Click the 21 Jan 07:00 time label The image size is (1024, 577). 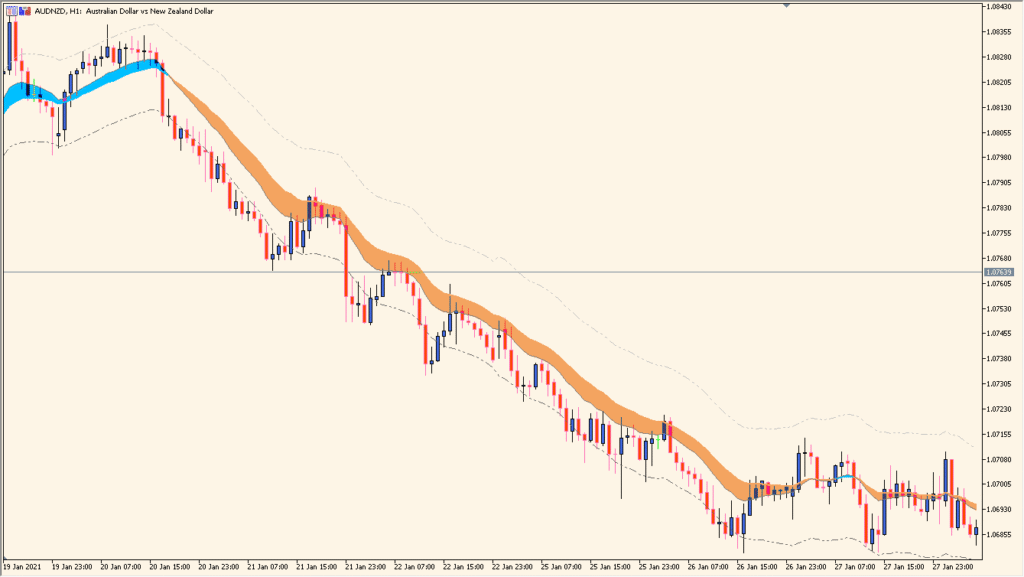[268, 567]
